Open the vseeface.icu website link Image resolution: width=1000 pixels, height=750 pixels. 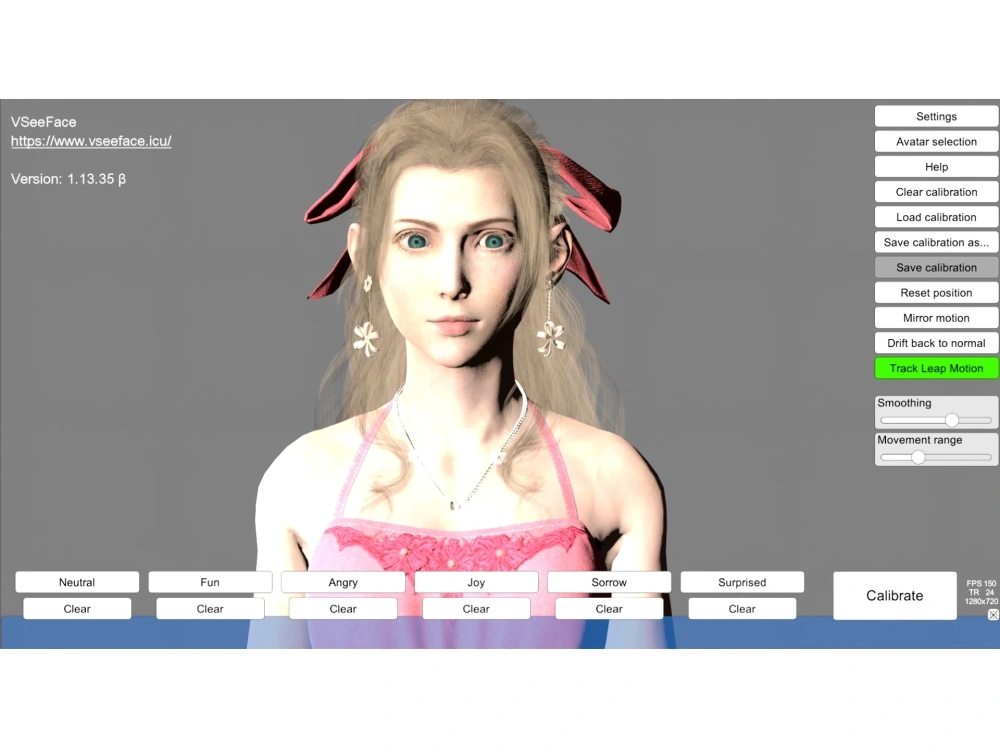point(91,142)
